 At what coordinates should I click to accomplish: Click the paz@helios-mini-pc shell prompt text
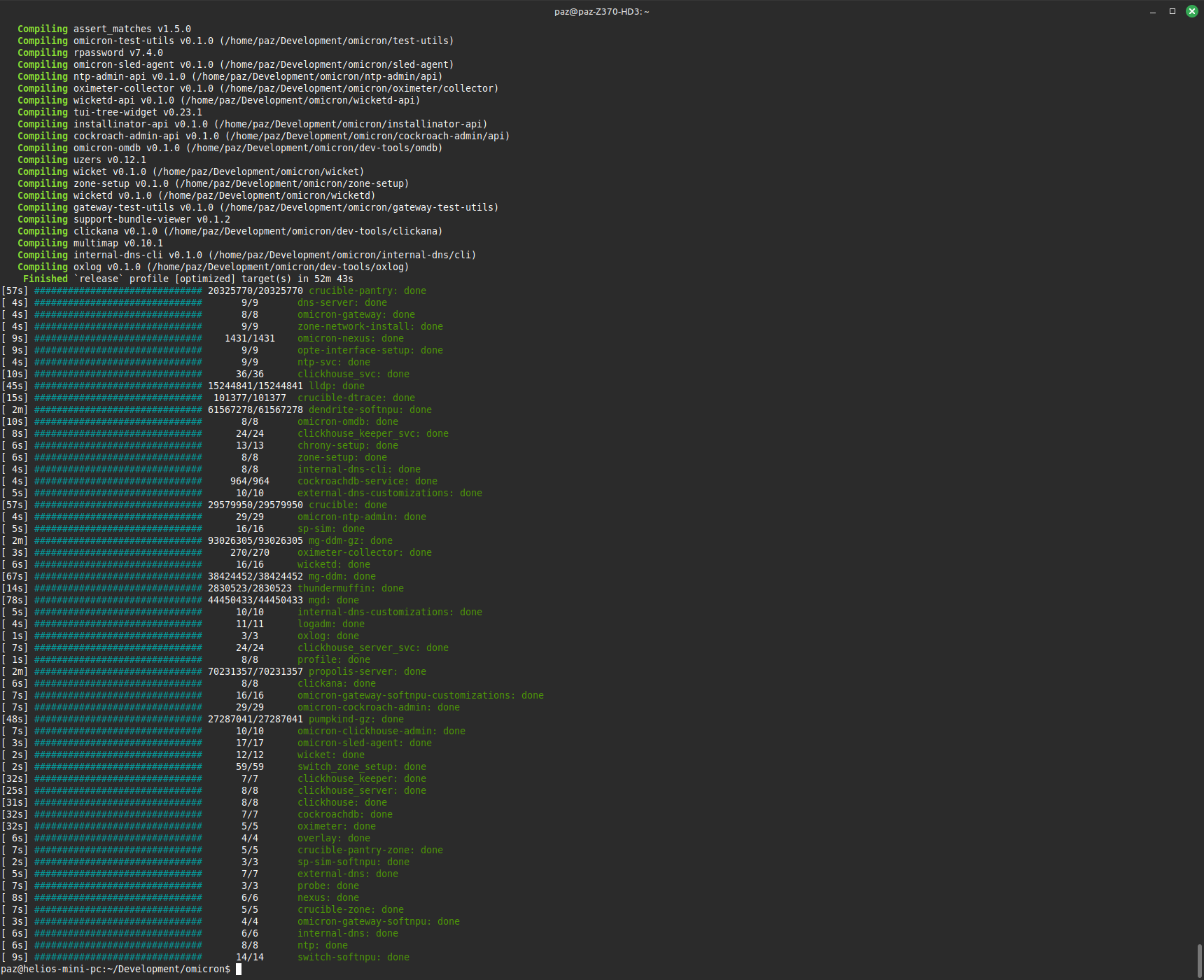(115, 969)
